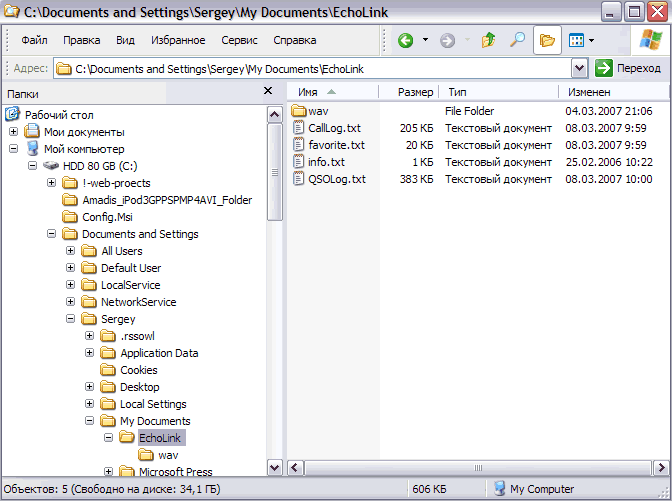Viewport: 672px width, 501px height.
Task: Click the title bar folder icon
Action: pos(12,12)
